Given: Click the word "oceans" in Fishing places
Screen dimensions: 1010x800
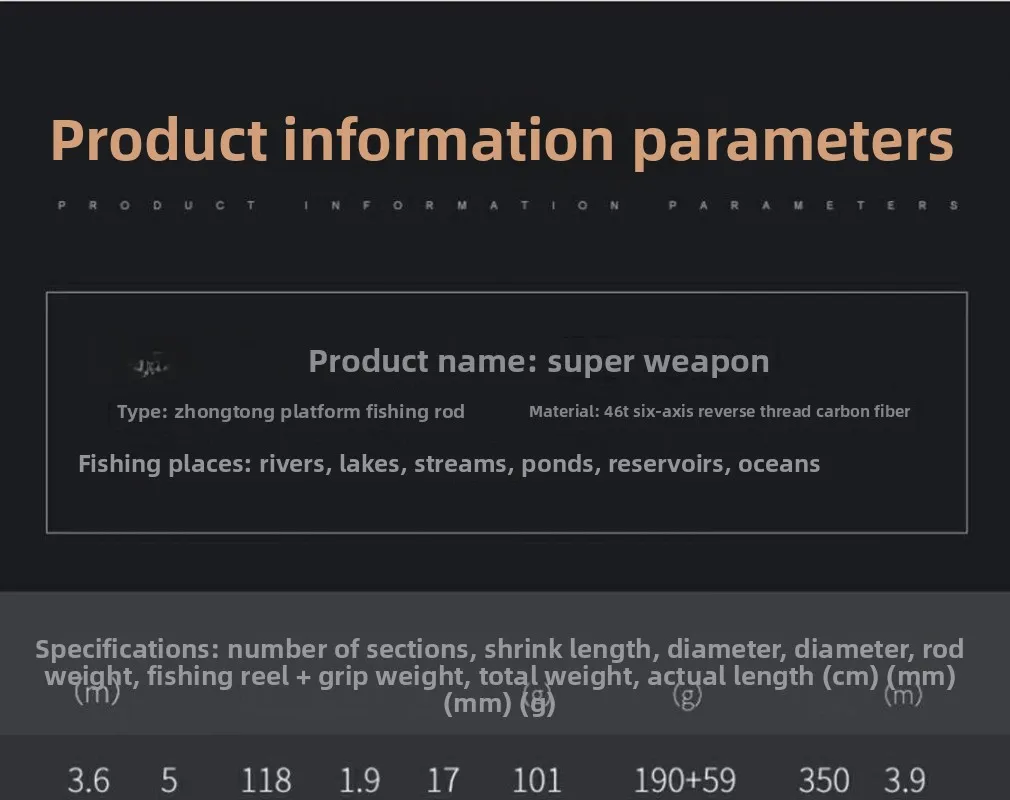Looking at the screenshot, I should pyautogui.click(x=779, y=464).
